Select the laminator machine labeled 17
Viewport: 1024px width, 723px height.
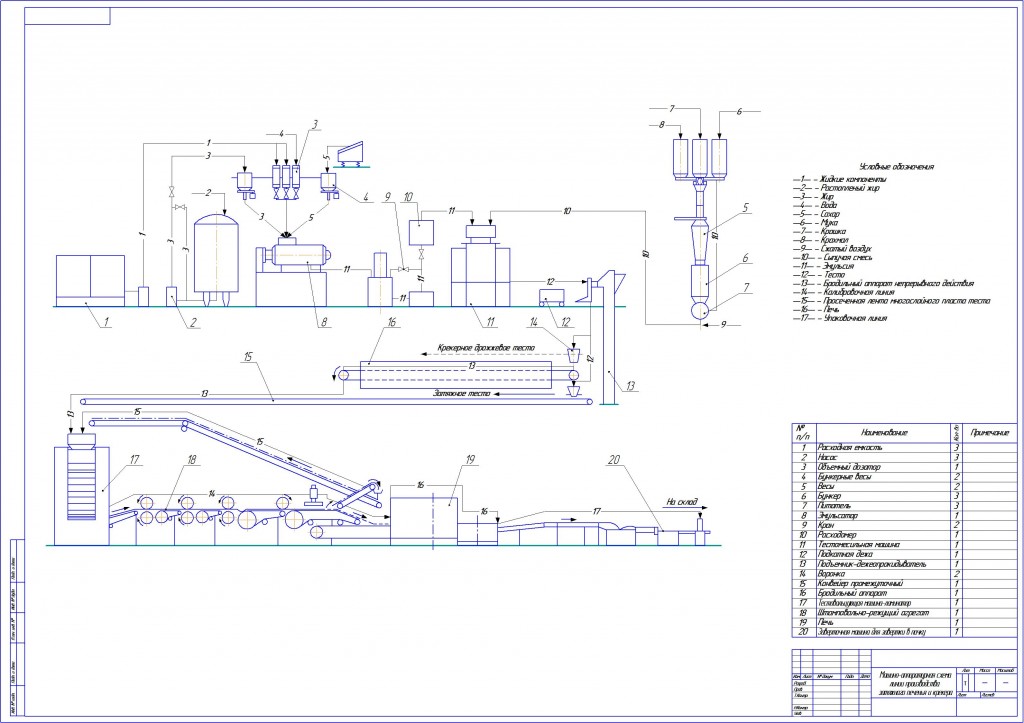(x=82, y=489)
